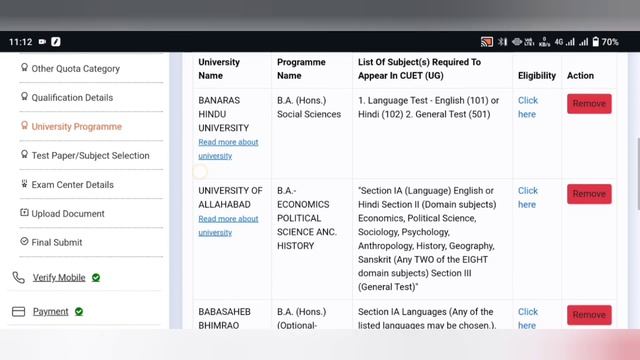The width and height of the screenshot is (640, 360).
Task: Open eligibility link for Babasaheb Bhimrao row
Action: [x=528, y=318]
